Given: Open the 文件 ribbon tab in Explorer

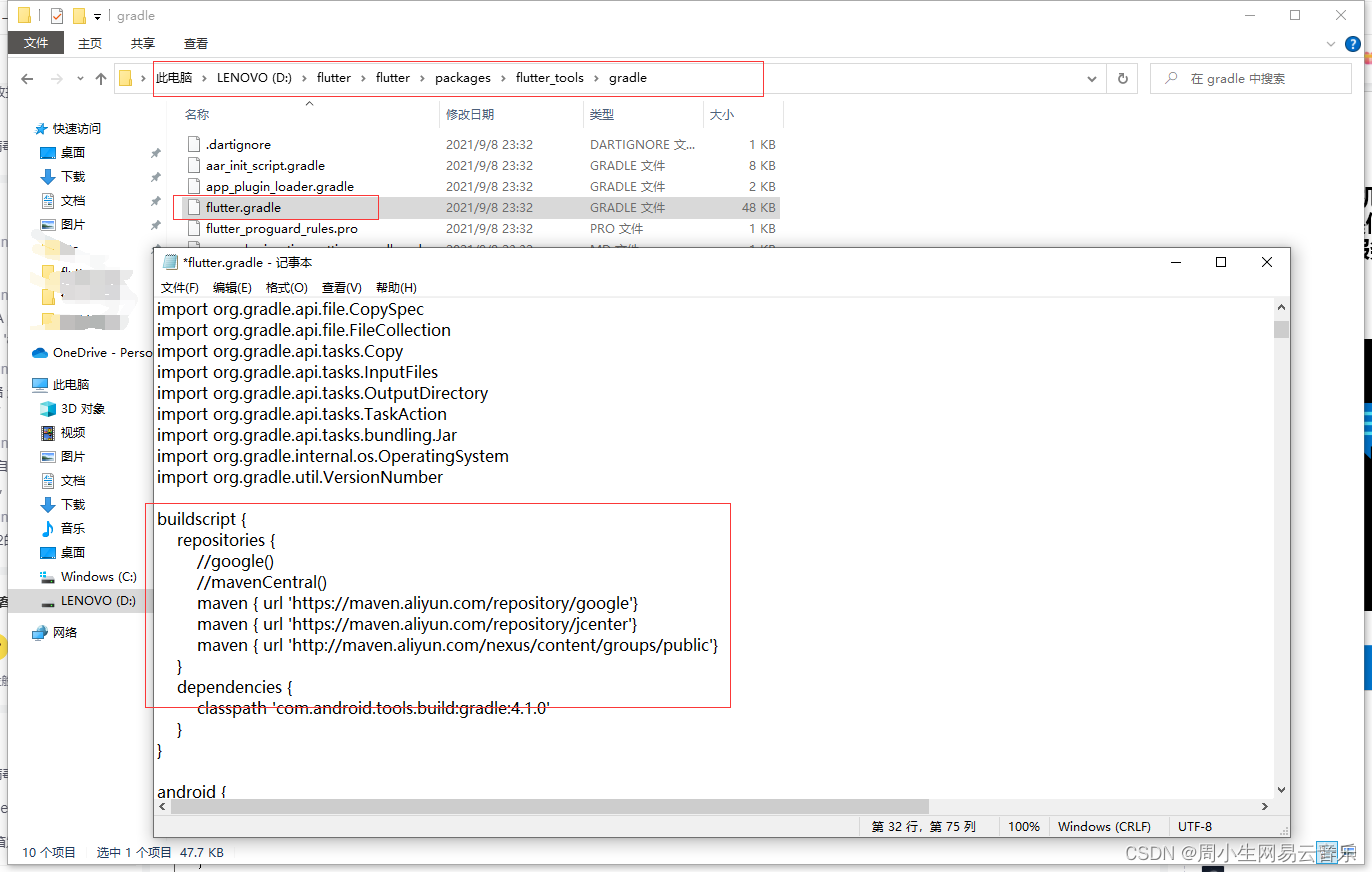Looking at the screenshot, I should [36, 43].
